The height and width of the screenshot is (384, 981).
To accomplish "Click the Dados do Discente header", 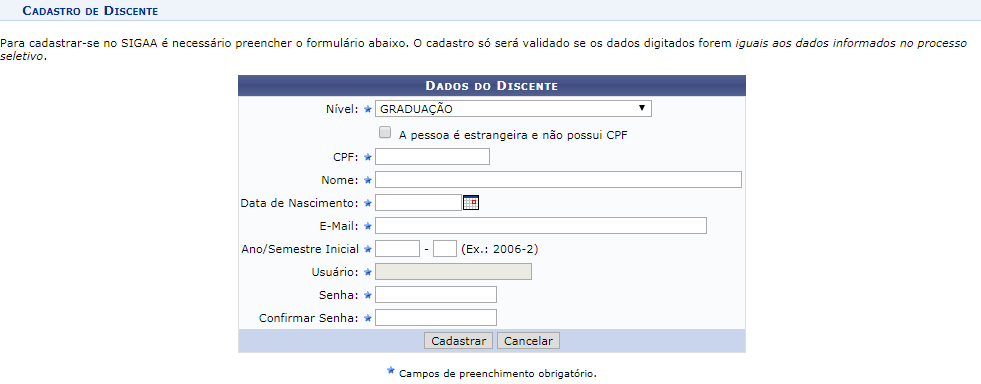I will [x=492, y=86].
